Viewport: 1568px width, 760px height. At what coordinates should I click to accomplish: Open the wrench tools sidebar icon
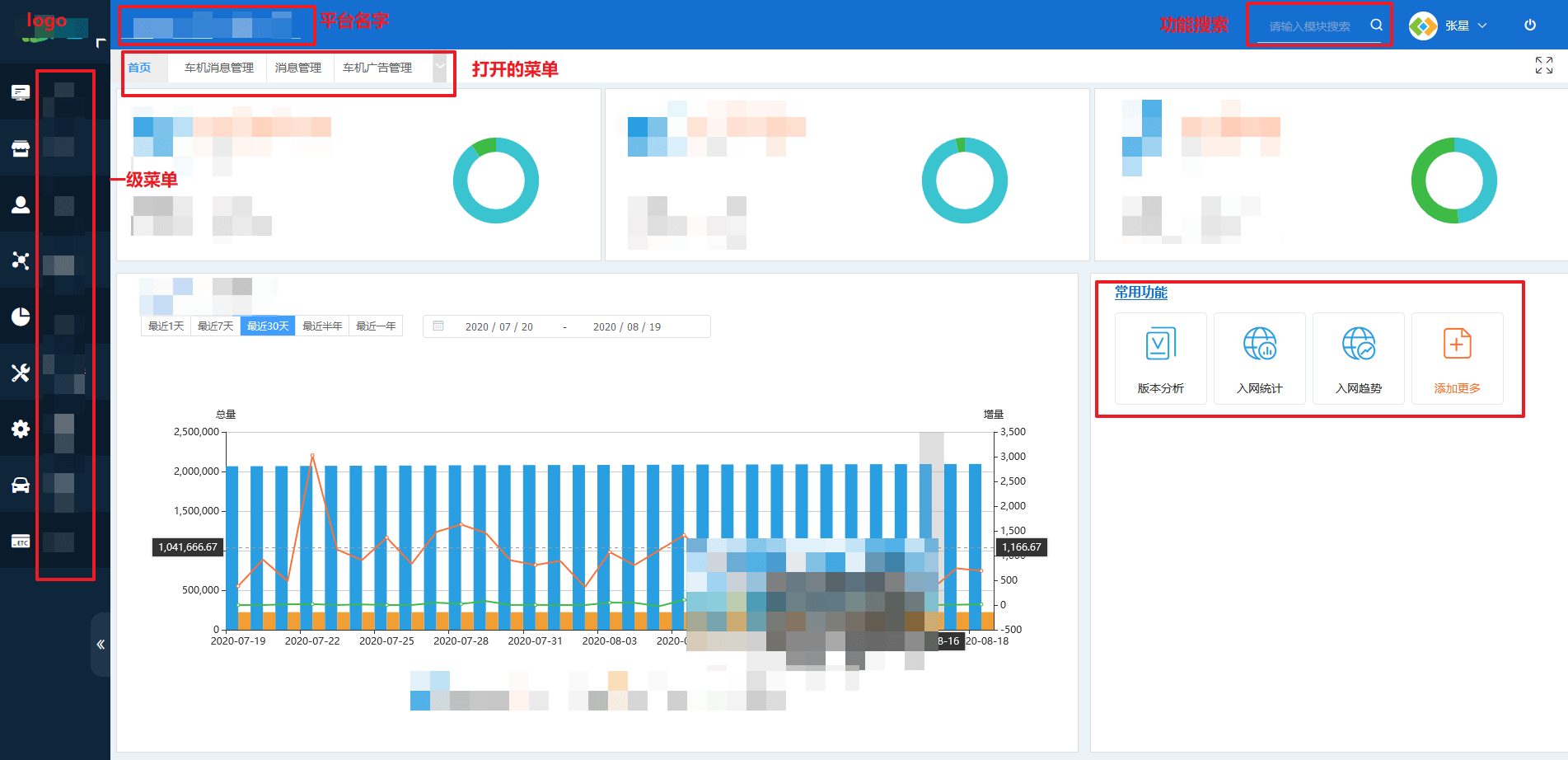(21, 373)
